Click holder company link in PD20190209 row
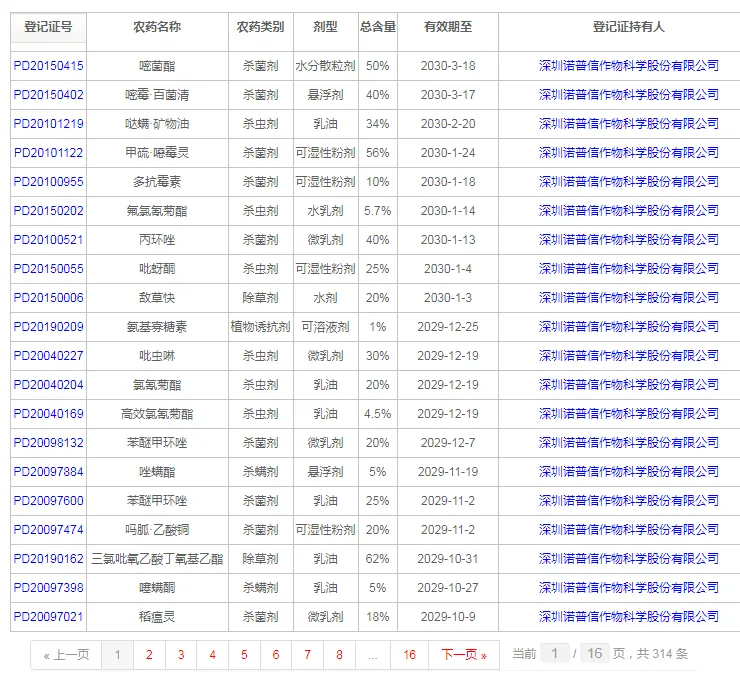 [629, 327]
